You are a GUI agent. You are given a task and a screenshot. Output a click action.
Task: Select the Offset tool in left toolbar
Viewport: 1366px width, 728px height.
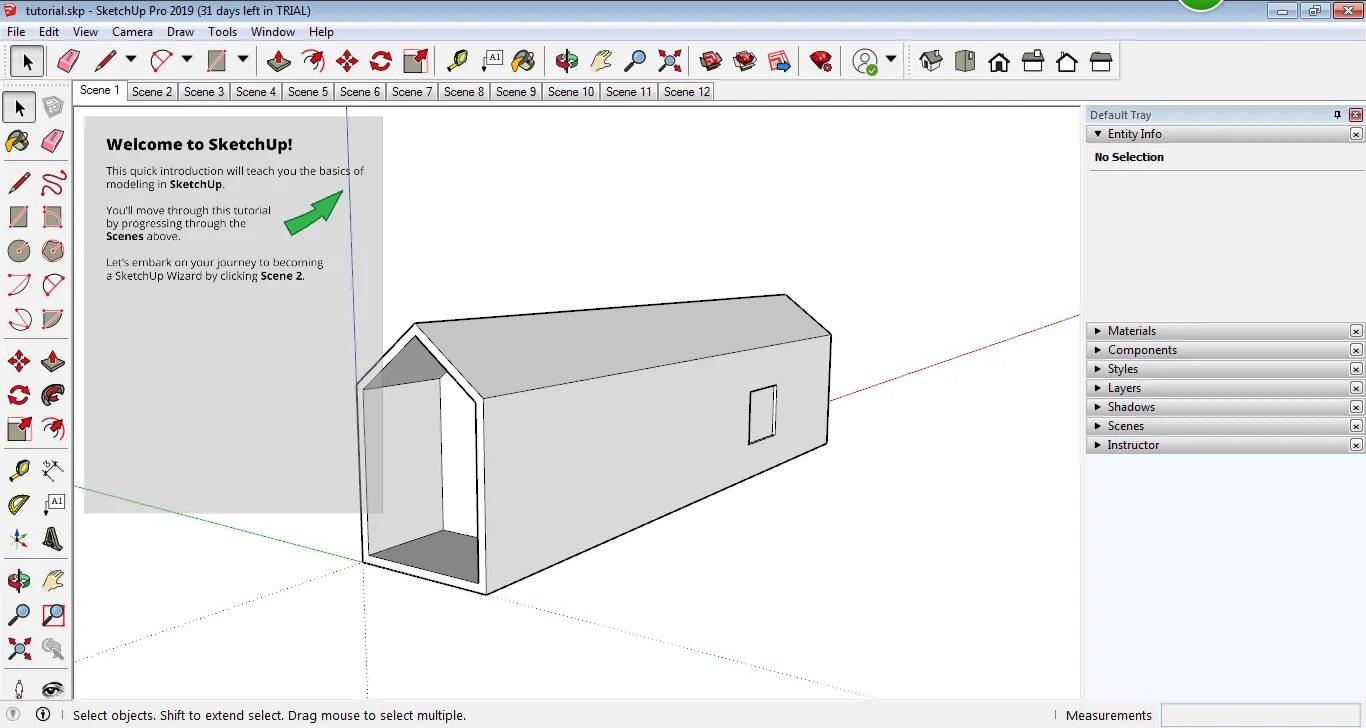coord(53,429)
